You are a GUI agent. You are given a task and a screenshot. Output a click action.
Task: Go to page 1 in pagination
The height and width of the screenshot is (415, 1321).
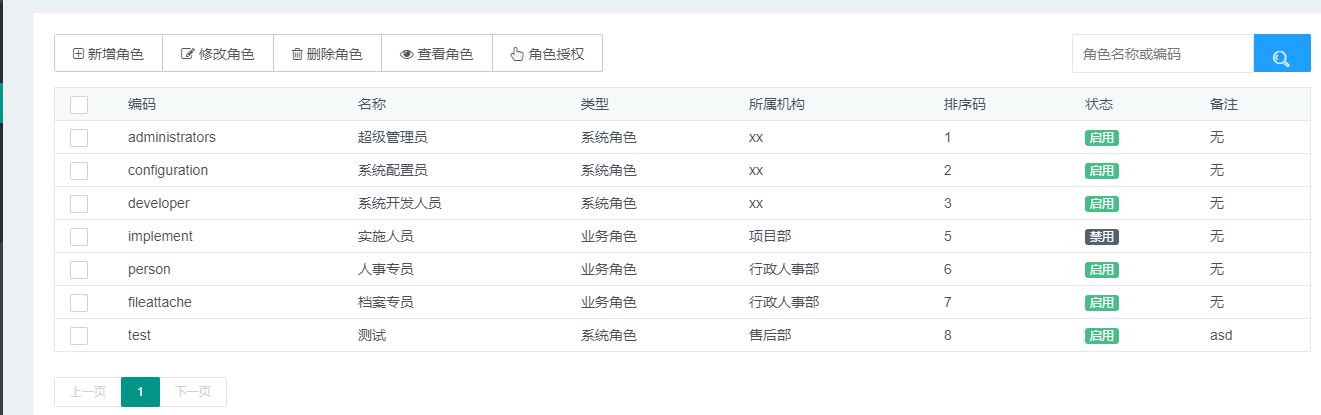click(x=140, y=392)
